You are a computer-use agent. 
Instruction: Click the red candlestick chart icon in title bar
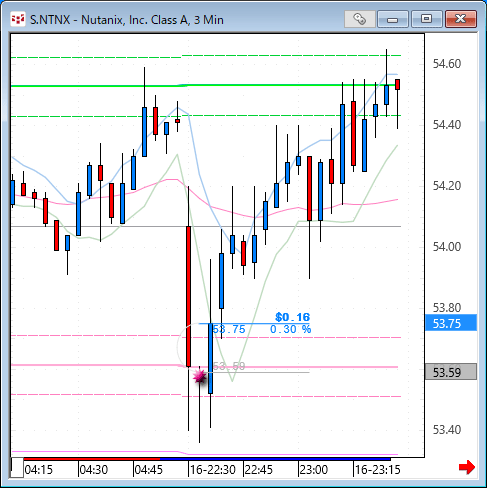[18, 19]
